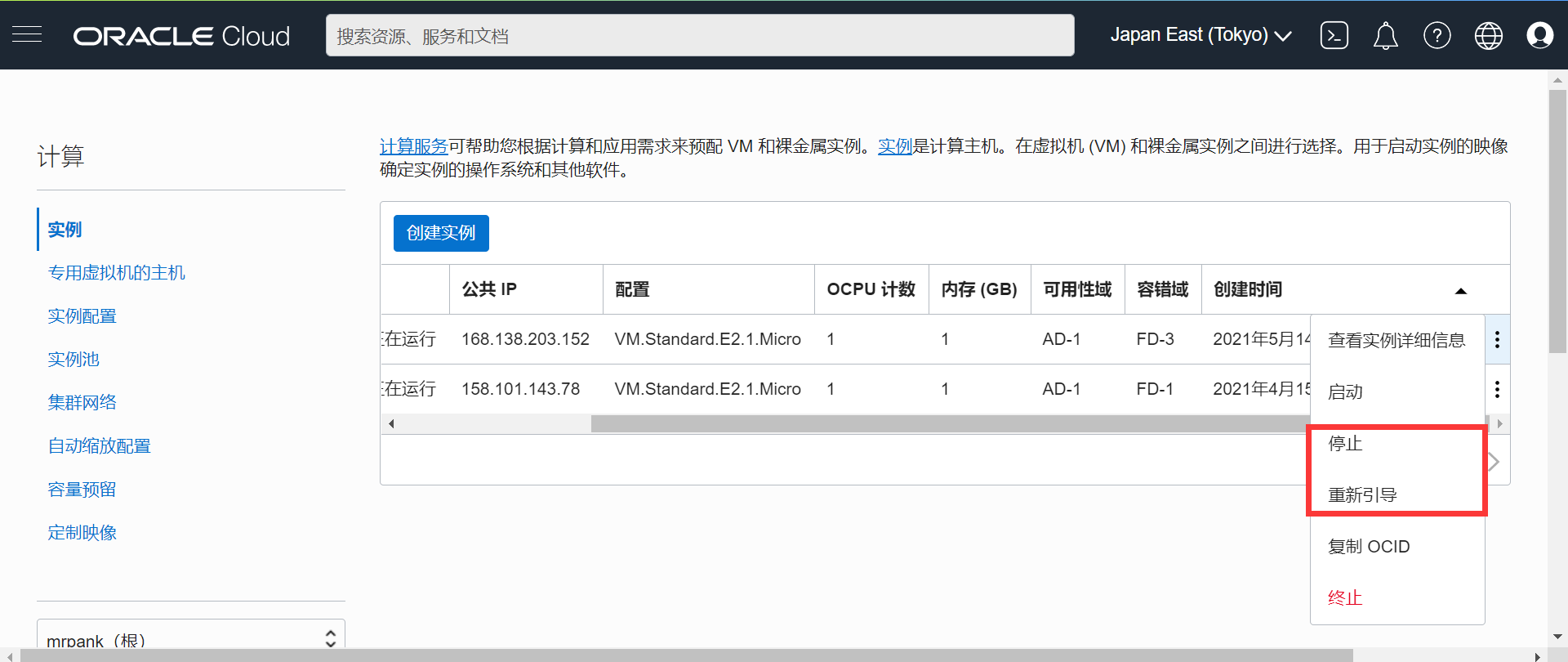Click IP address 168.138.203.152
This screenshot has height=662, width=1568.
pyautogui.click(x=525, y=339)
